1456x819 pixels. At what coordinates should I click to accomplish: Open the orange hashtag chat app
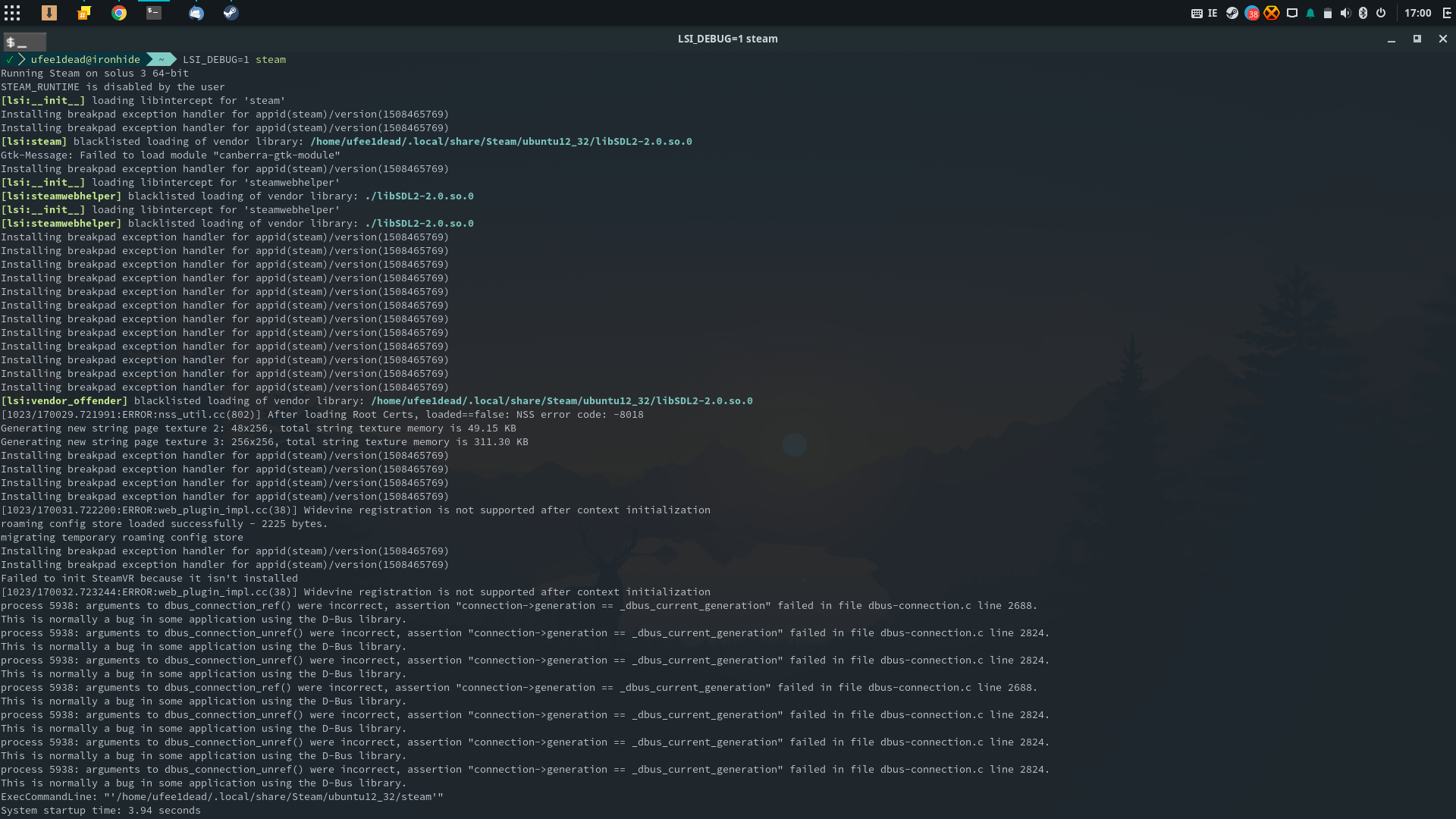point(83,13)
